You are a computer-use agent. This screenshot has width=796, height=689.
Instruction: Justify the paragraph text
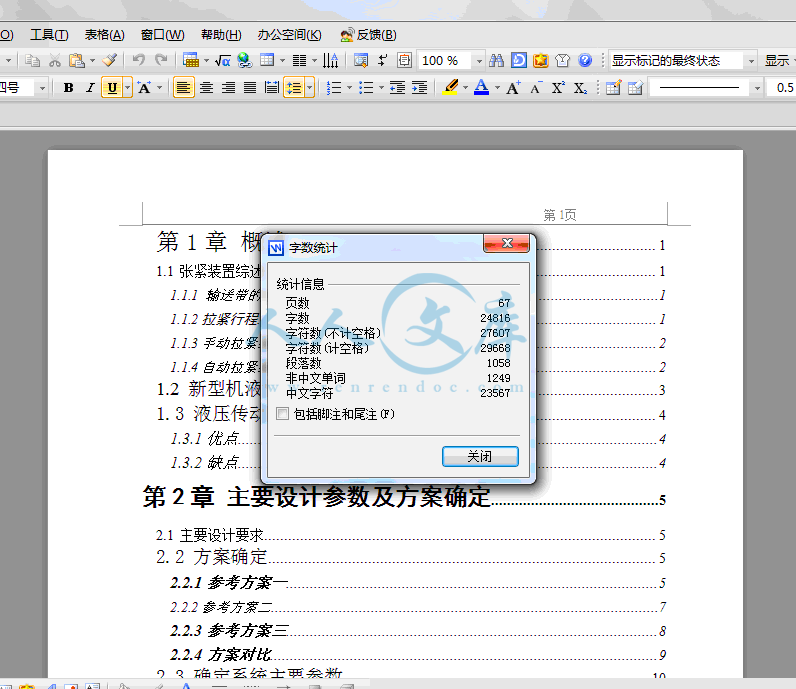pyautogui.click(x=250, y=88)
